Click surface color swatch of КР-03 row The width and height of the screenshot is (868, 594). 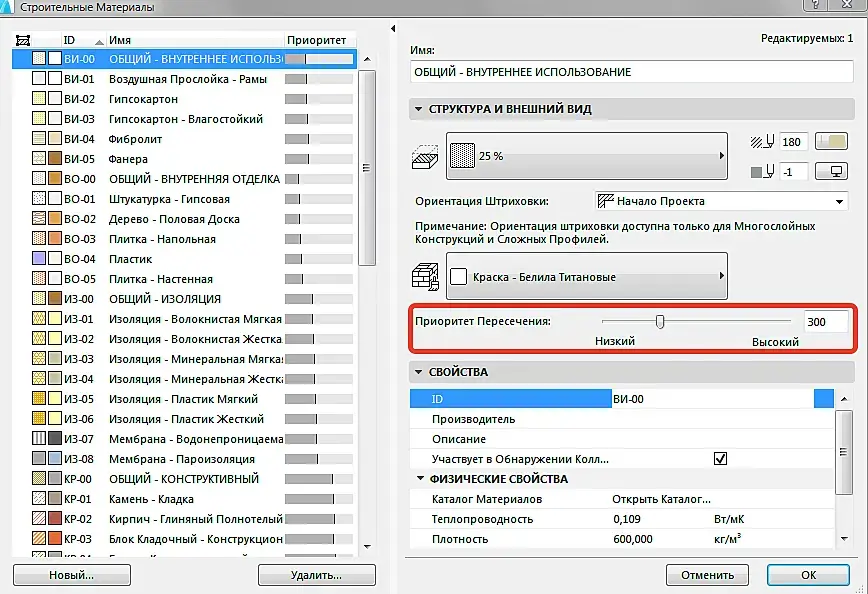55,539
